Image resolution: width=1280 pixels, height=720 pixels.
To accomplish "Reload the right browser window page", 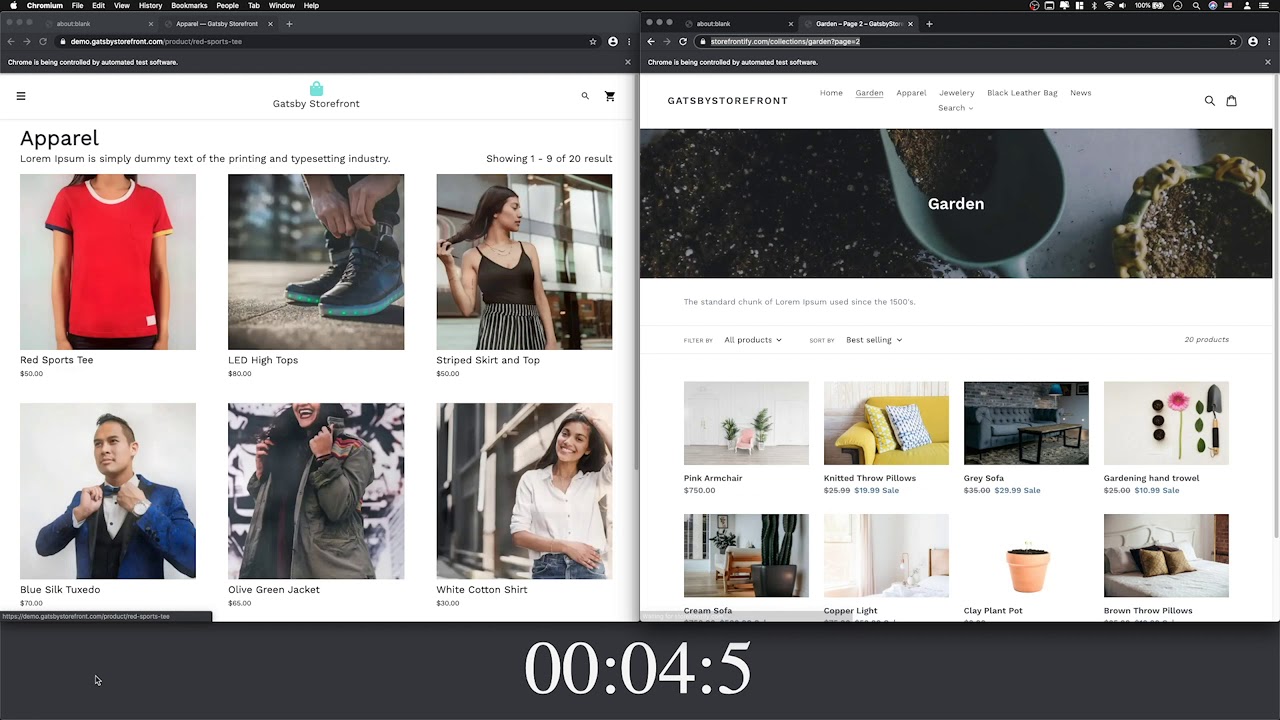I will click(x=683, y=41).
